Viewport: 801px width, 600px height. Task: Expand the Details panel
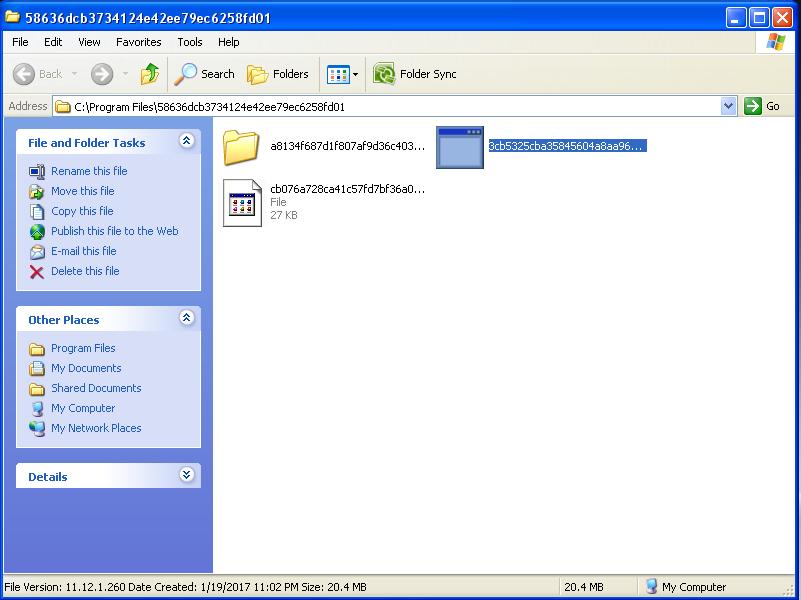186,474
